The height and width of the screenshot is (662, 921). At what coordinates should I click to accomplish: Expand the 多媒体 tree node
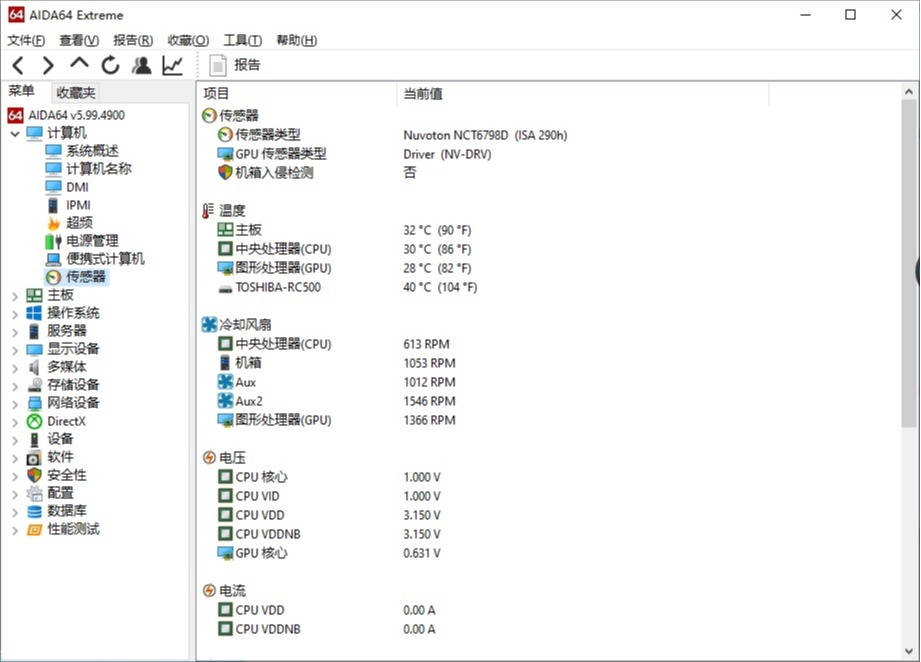15,368
